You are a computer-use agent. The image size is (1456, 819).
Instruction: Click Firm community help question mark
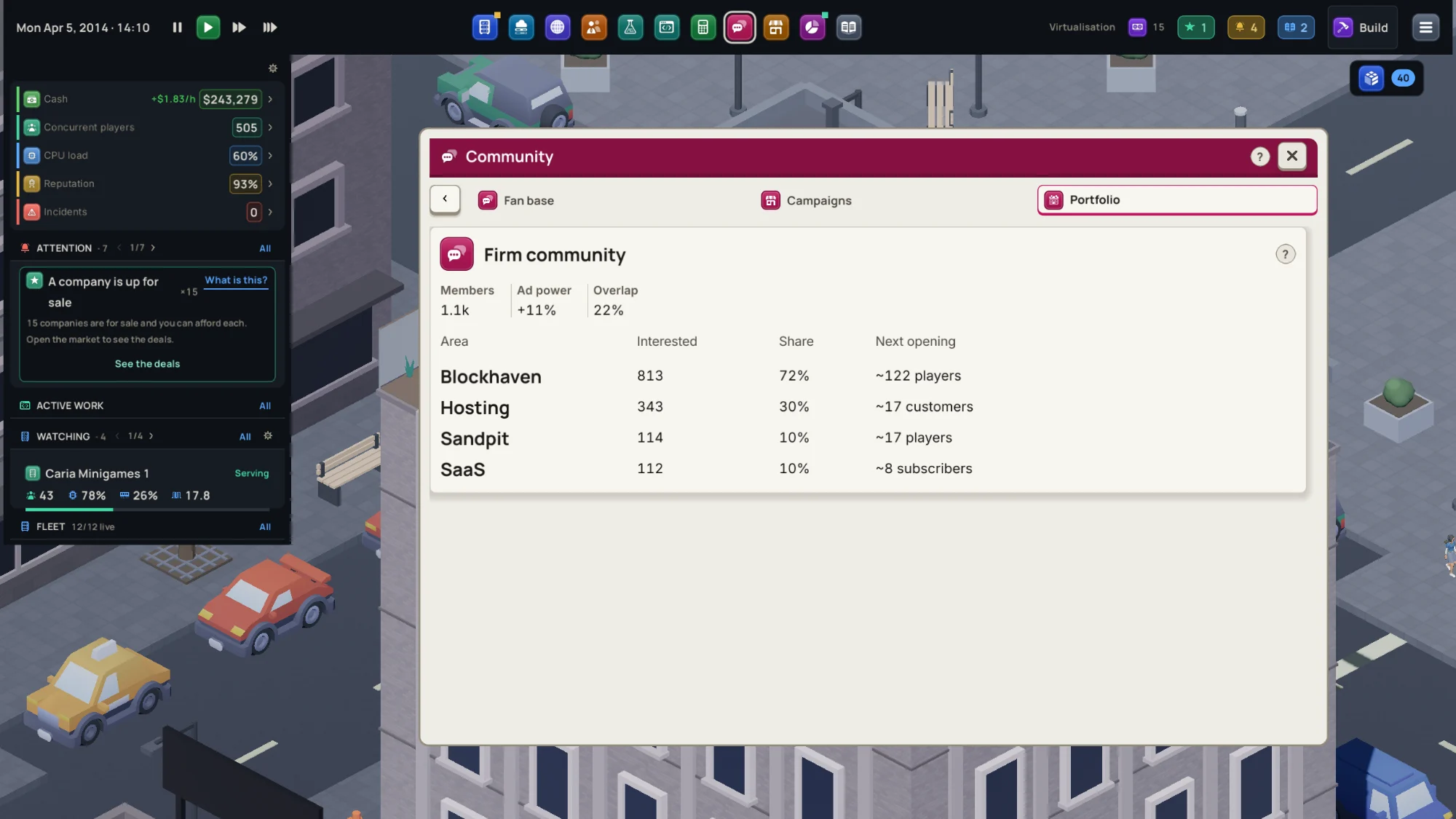pos(1286,254)
